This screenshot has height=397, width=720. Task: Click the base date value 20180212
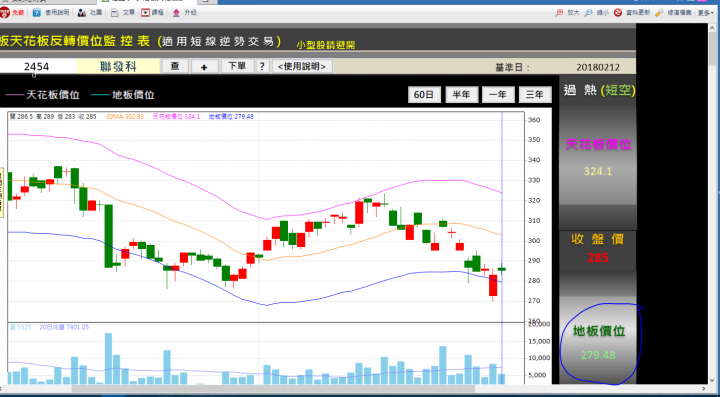[x=598, y=67]
